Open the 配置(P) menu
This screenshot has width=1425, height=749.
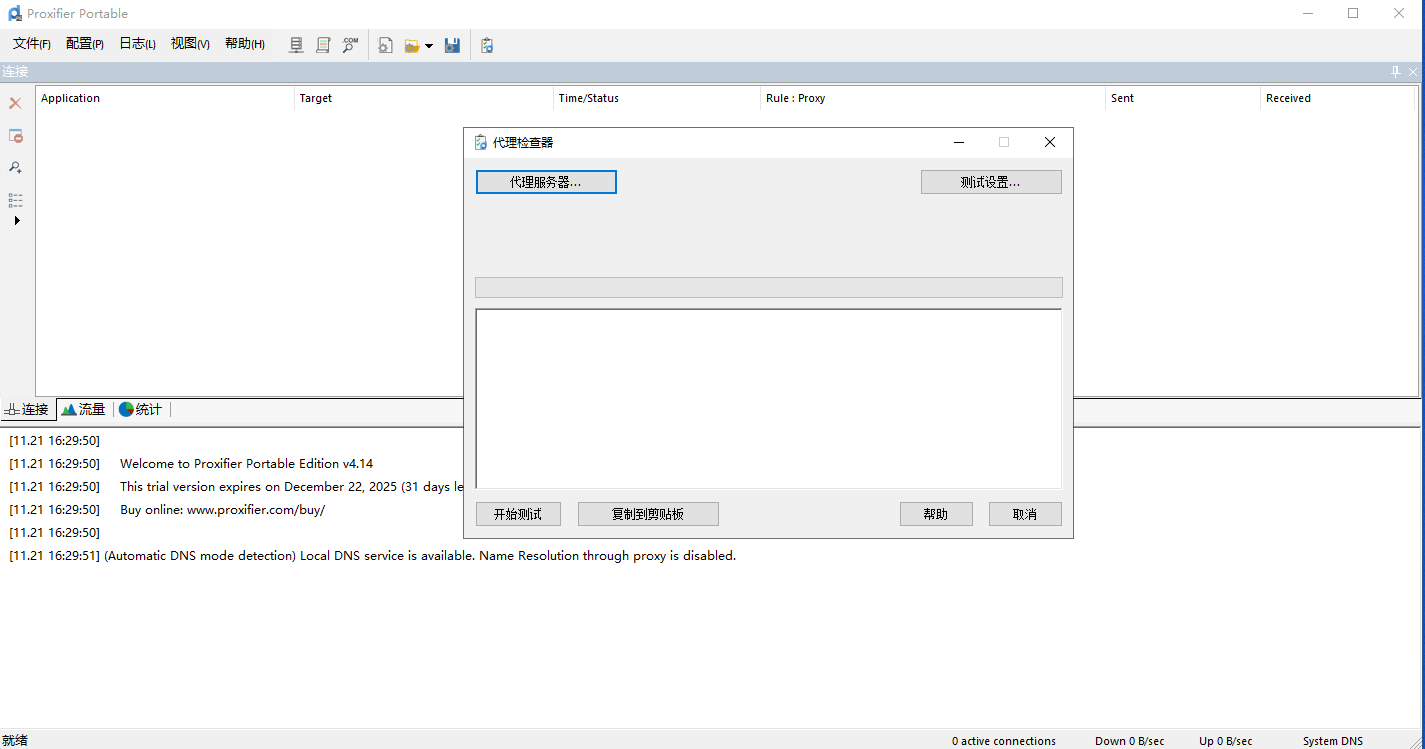85,44
